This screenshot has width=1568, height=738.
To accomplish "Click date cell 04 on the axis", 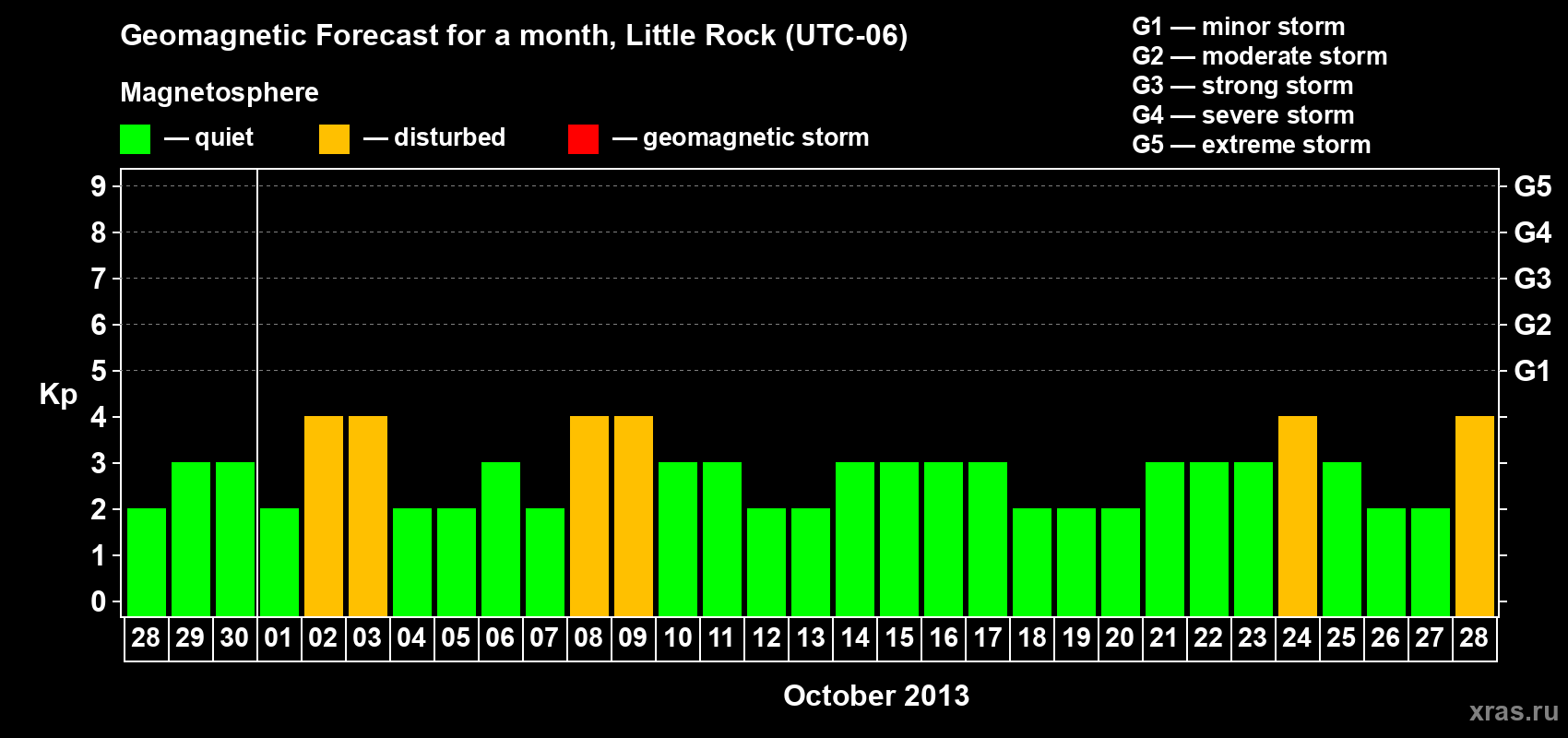I will pyautogui.click(x=411, y=638).
